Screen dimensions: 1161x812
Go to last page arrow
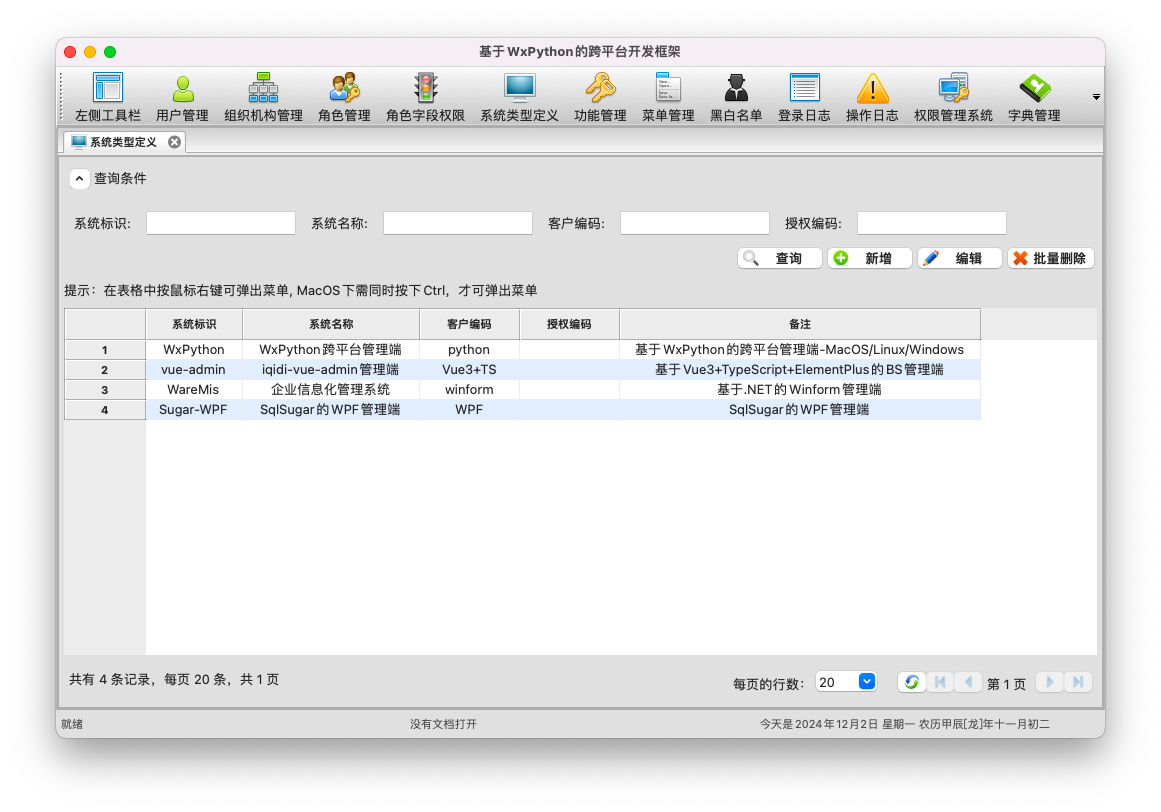click(1078, 682)
